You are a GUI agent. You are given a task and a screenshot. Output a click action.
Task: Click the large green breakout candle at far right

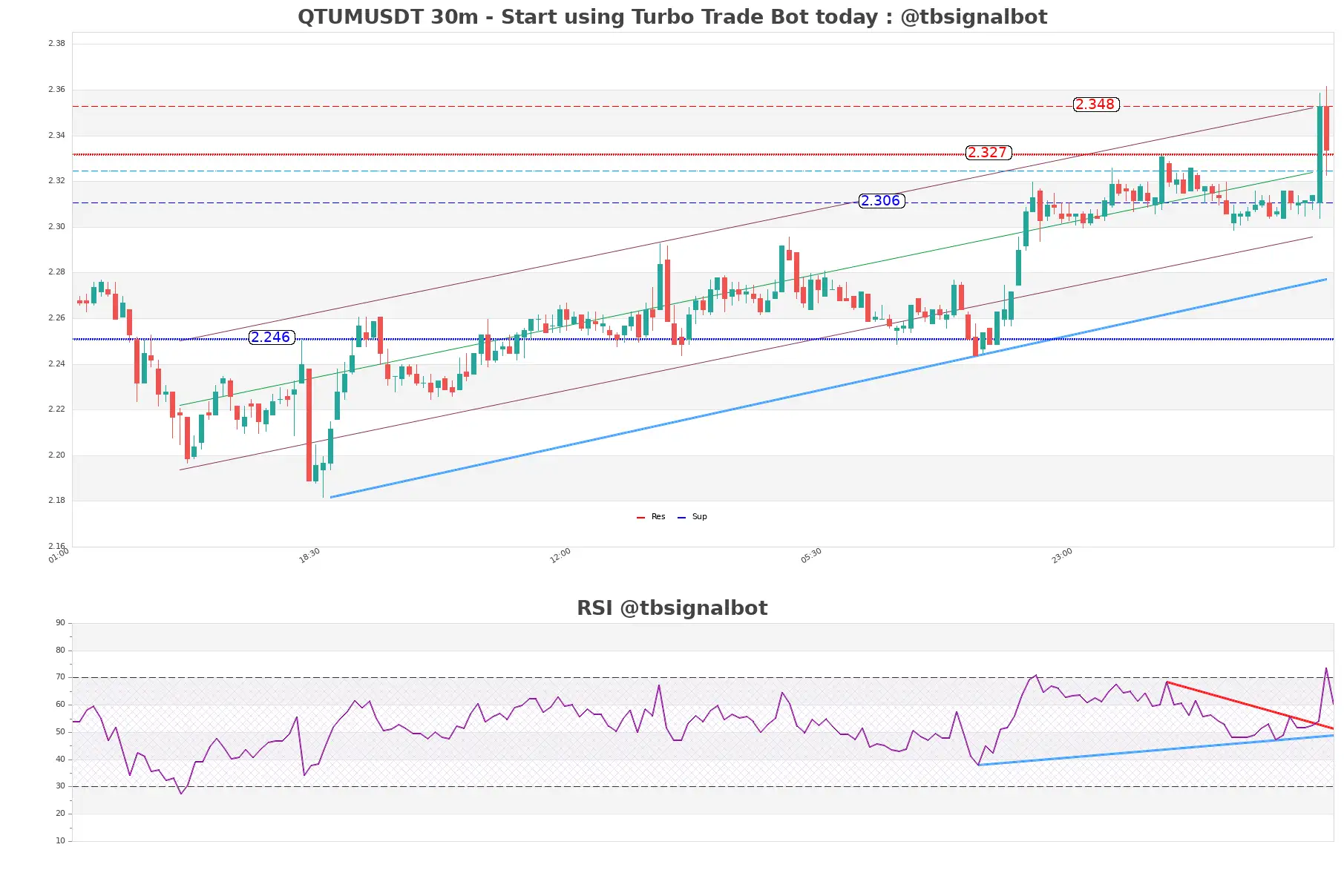coord(1320,154)
